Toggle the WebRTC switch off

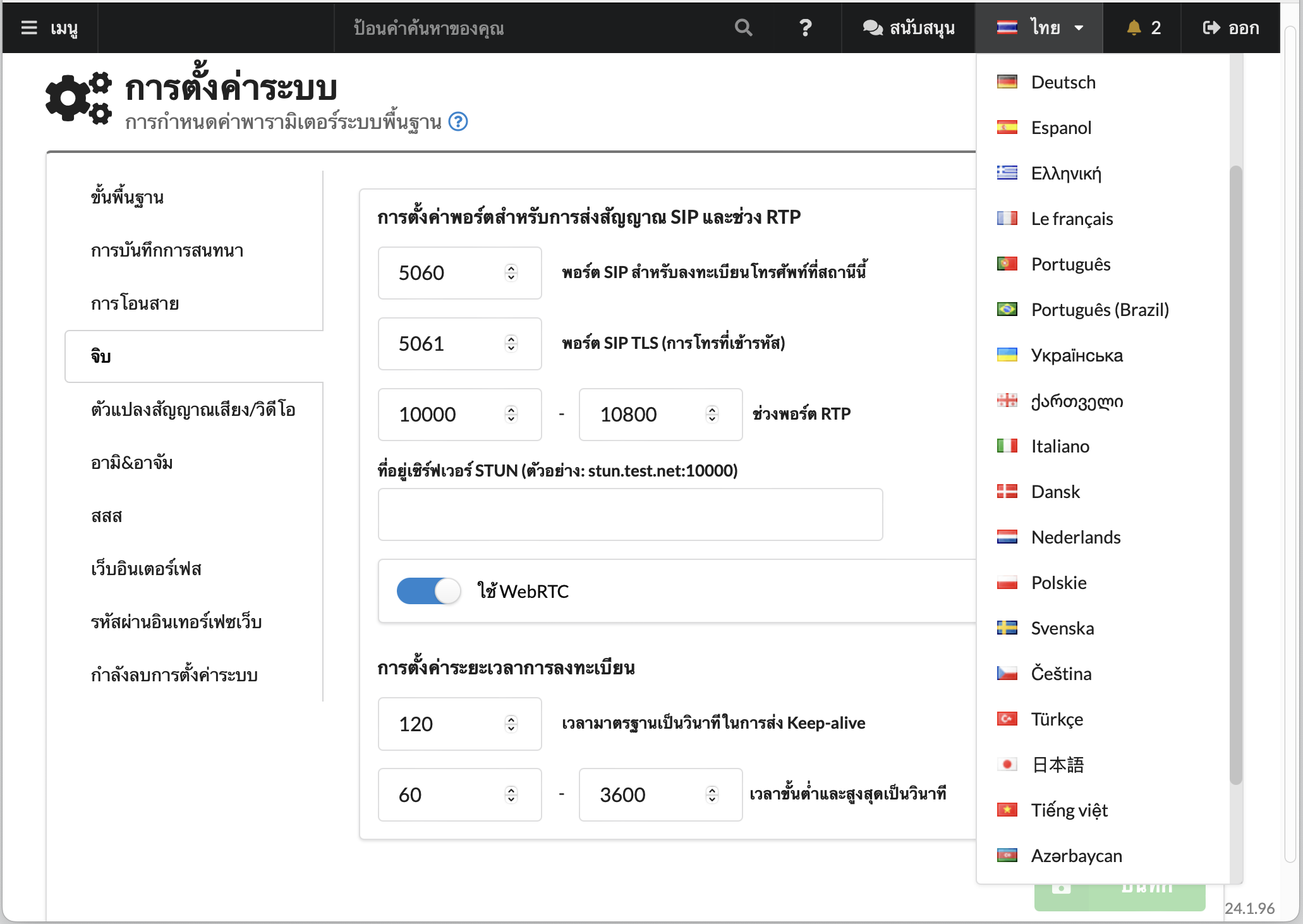pos(428,591)
